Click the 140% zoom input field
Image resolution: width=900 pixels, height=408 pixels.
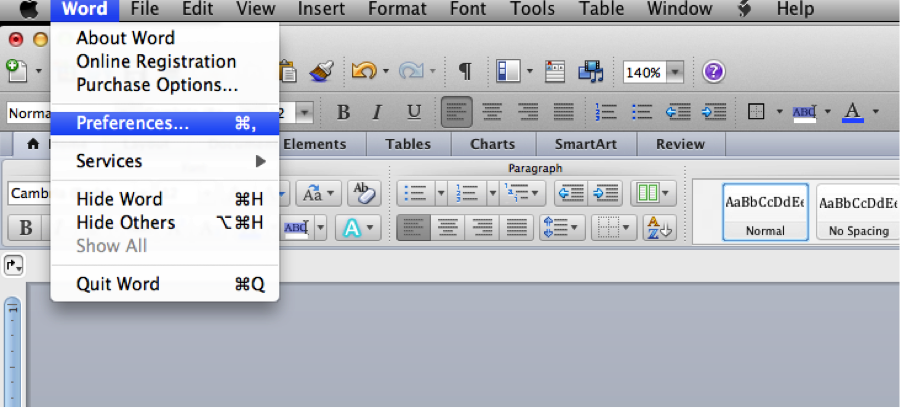point(645,73)
